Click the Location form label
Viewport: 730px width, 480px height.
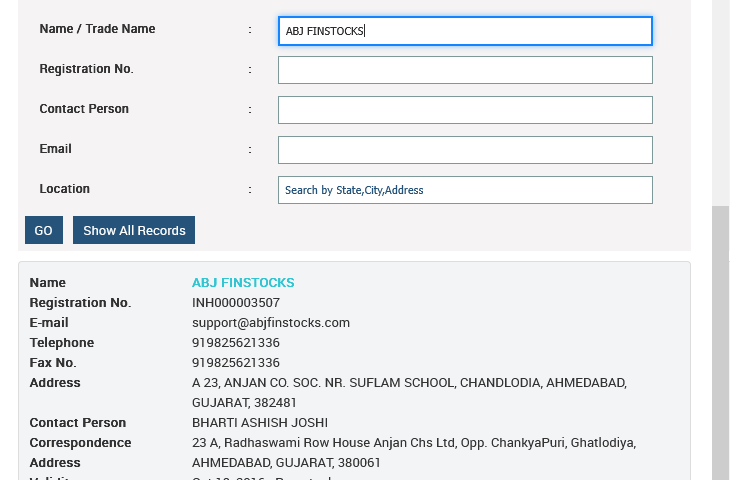(x=64, y=189)
